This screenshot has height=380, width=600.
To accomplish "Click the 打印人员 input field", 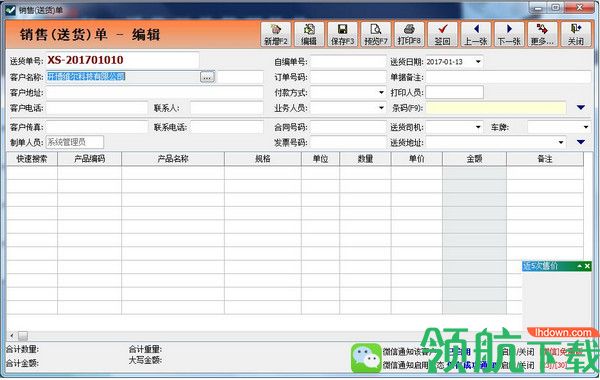I will [x=454, y=93].
